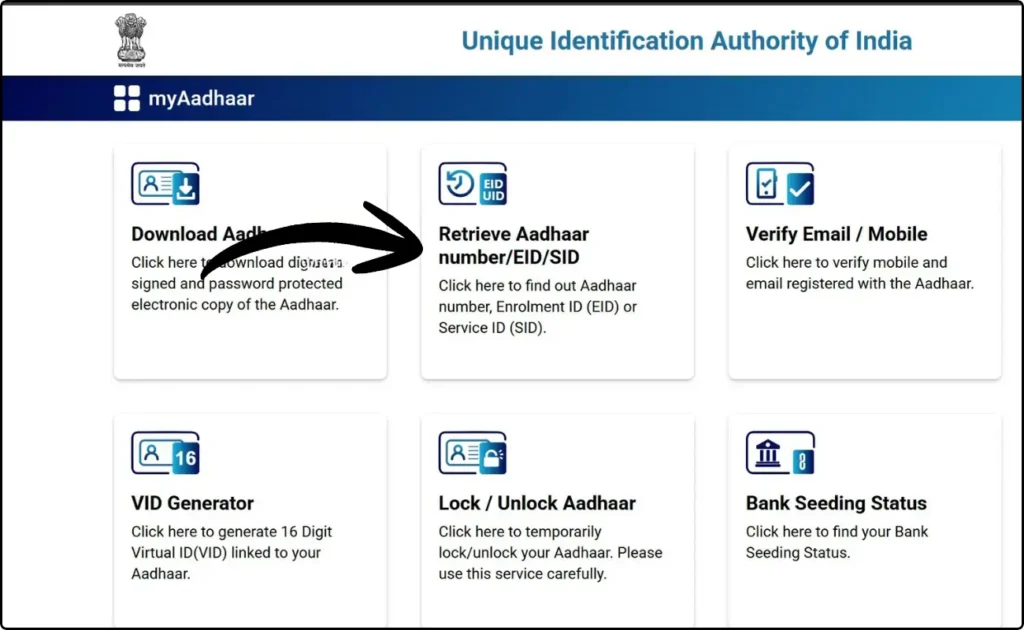
Task: Click the EID/UID retrieval clock icon
Action: (472, 184)
